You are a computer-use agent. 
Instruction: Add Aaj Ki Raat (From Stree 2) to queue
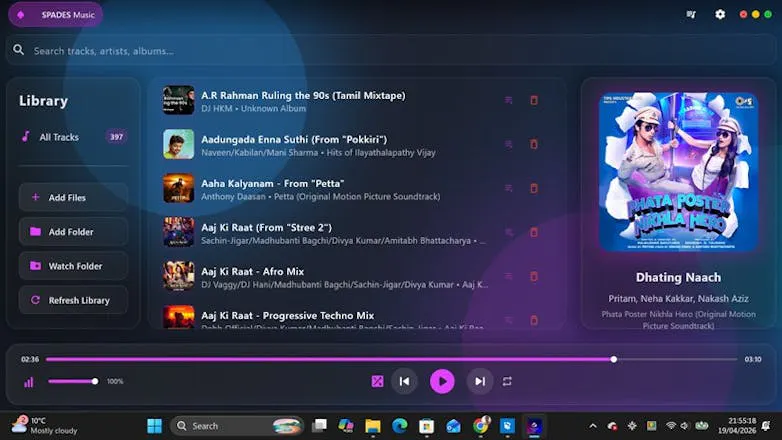tap(508, 232)
